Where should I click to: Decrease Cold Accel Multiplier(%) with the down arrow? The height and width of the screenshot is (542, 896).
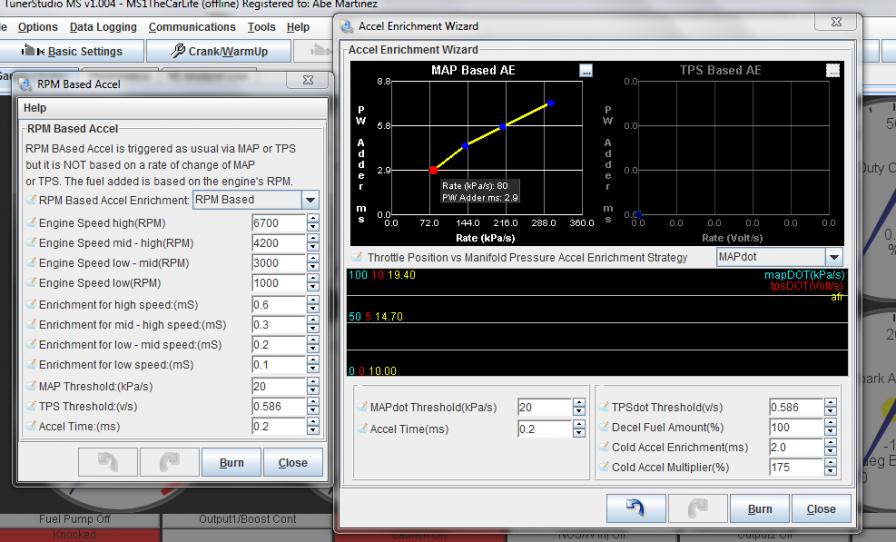832,471
